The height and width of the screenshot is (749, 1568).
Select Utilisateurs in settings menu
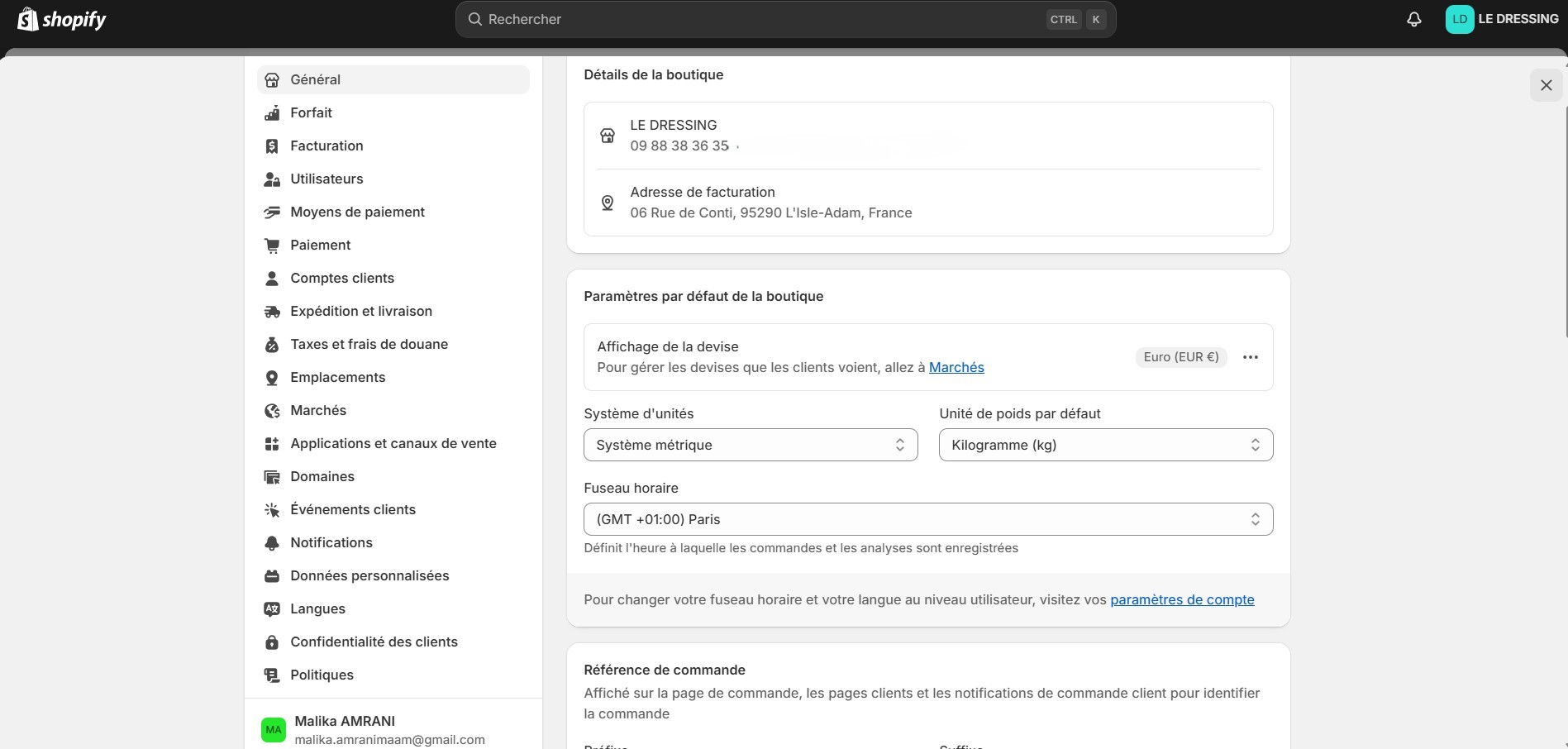pyautogui.click(x=393, y=179)
